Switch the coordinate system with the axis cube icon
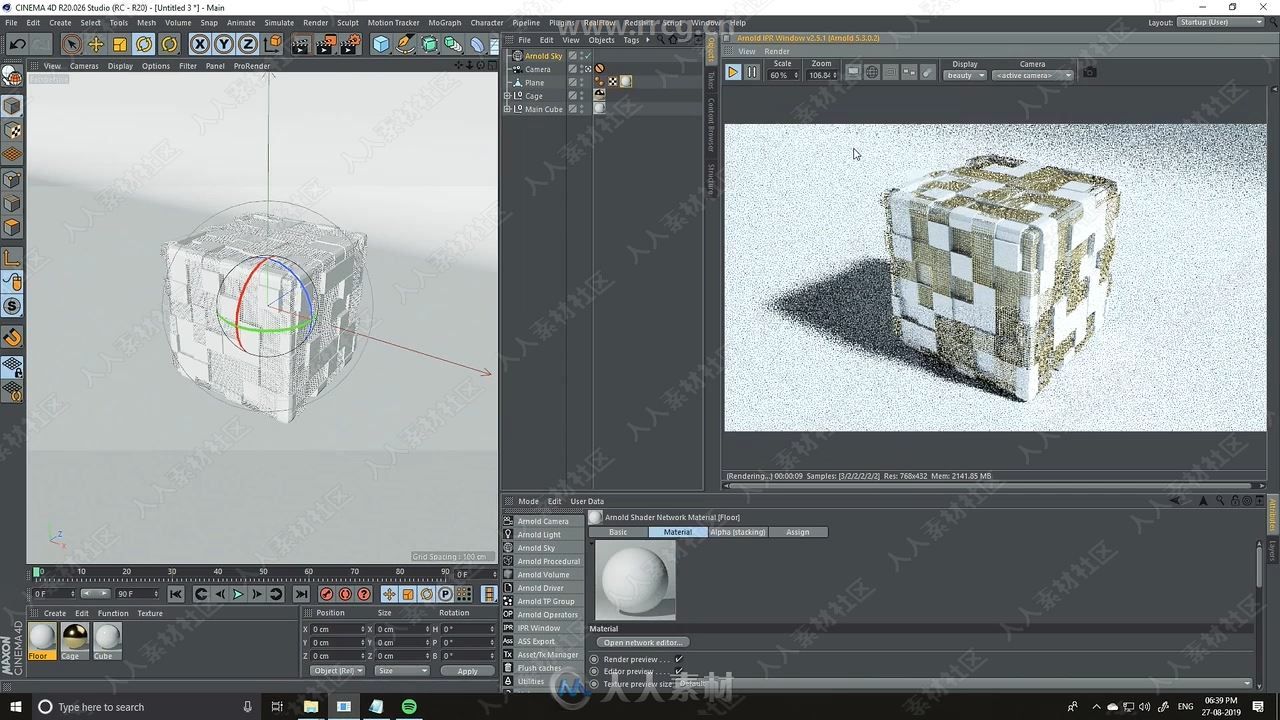The image size is (1280, 720). (x=272, y=44)
